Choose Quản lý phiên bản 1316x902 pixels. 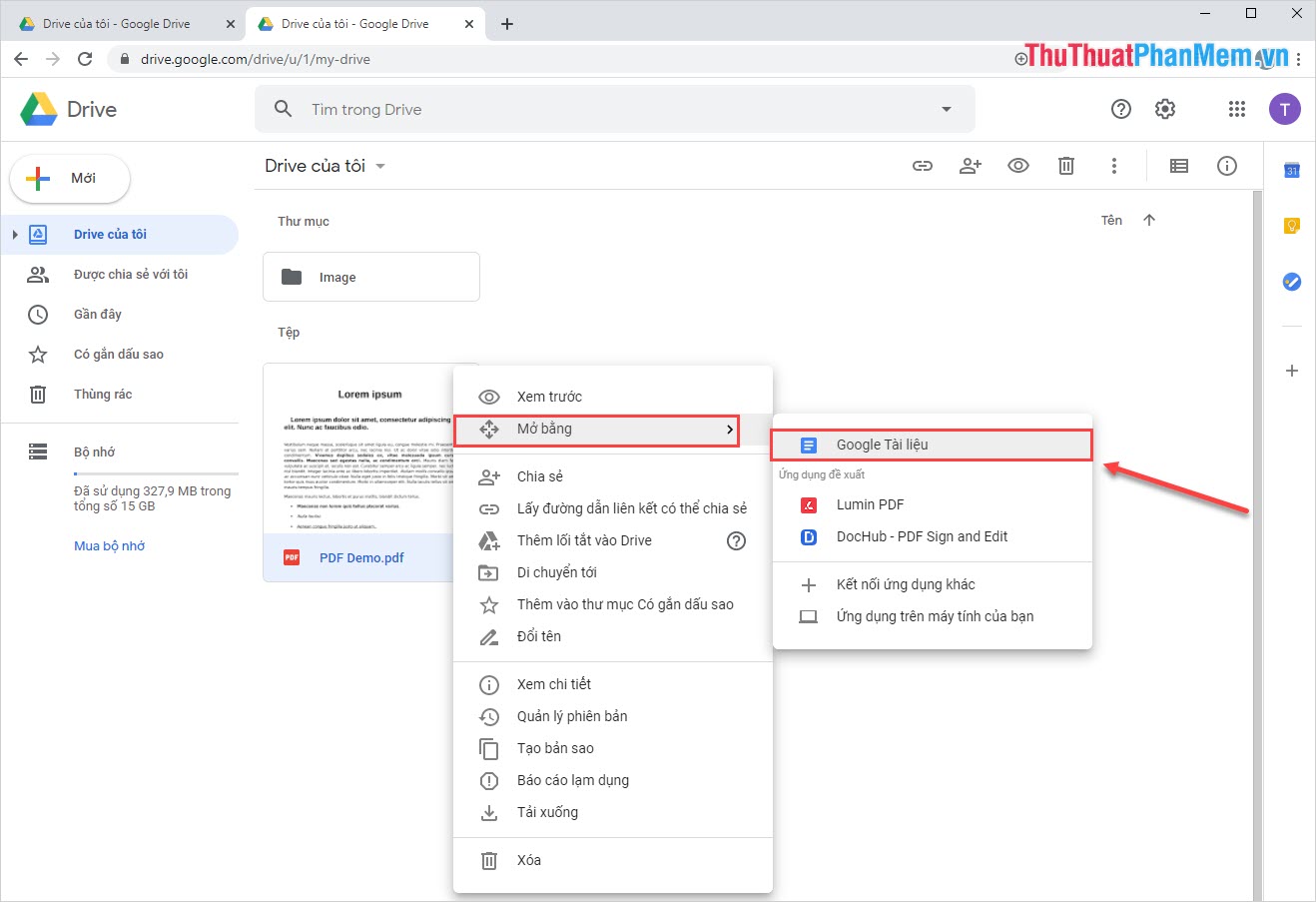613,716
